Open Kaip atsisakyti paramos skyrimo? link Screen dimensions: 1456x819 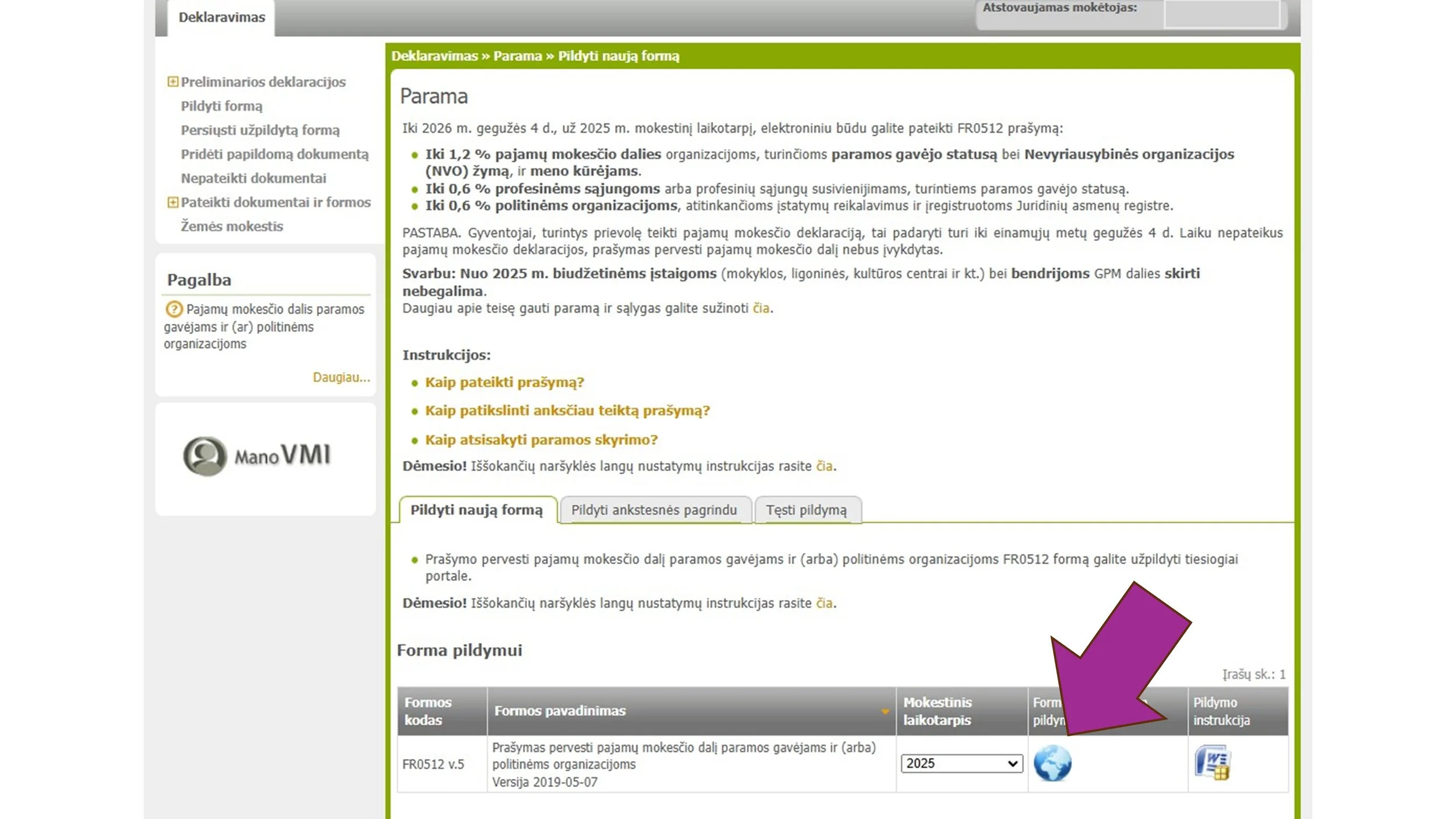click(540, 440)
